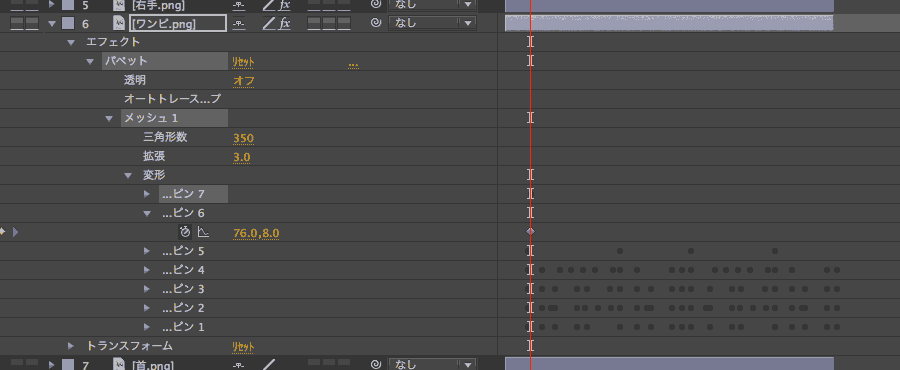Expand the ...ピン 7 entry

point(147,194)
